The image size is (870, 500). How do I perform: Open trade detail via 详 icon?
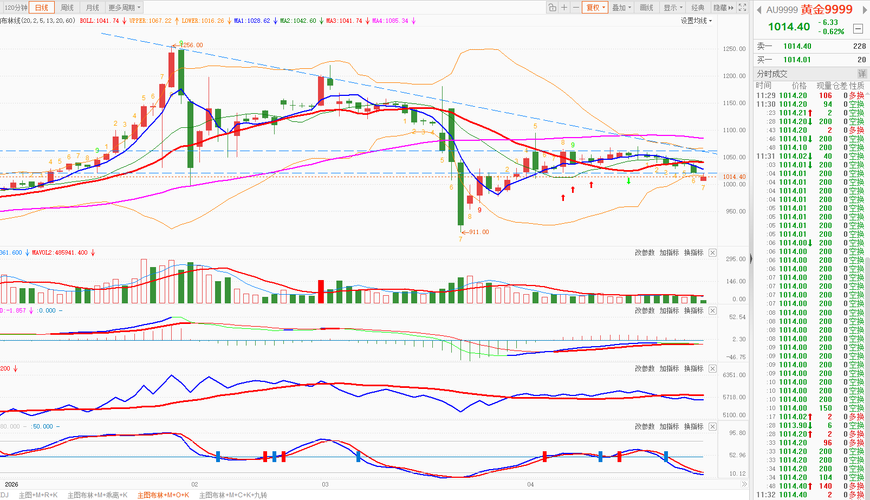click(862, 73)
